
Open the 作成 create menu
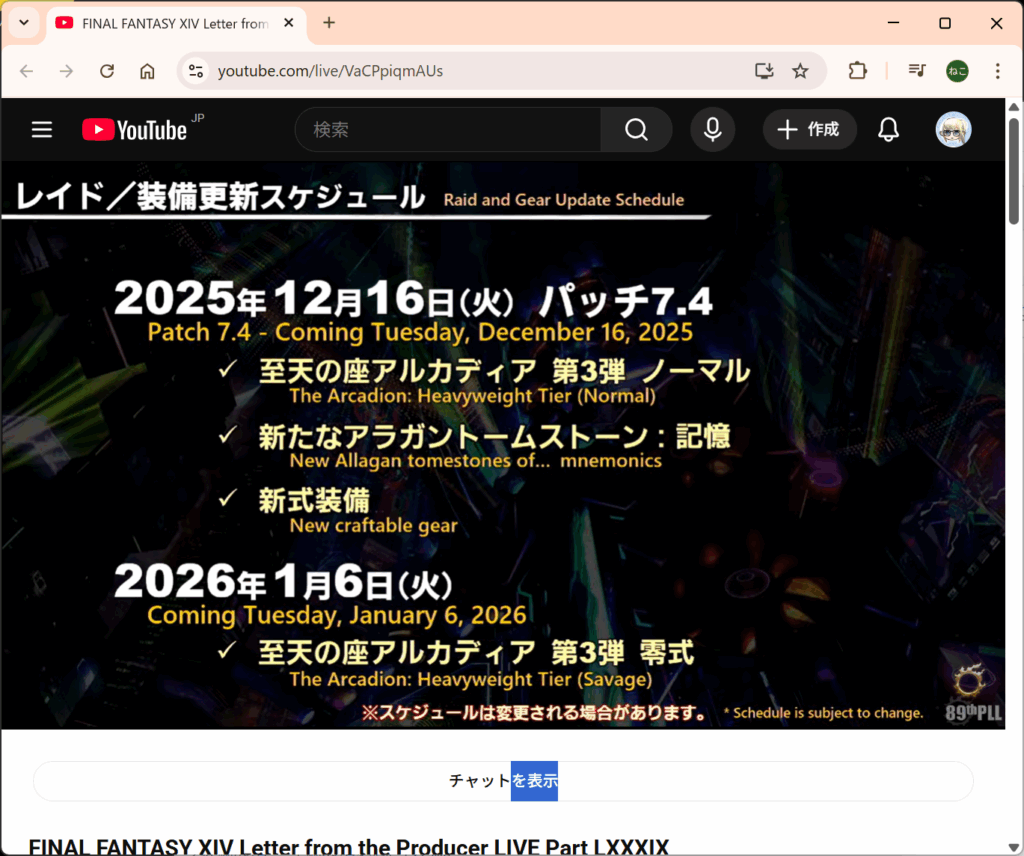[809, 130]
